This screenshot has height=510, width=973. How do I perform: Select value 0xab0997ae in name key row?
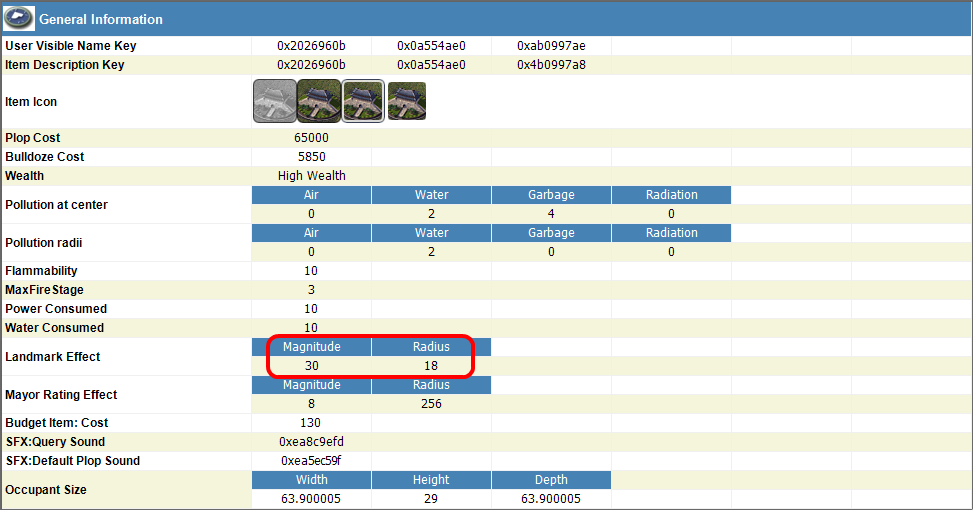pos(551,46)
